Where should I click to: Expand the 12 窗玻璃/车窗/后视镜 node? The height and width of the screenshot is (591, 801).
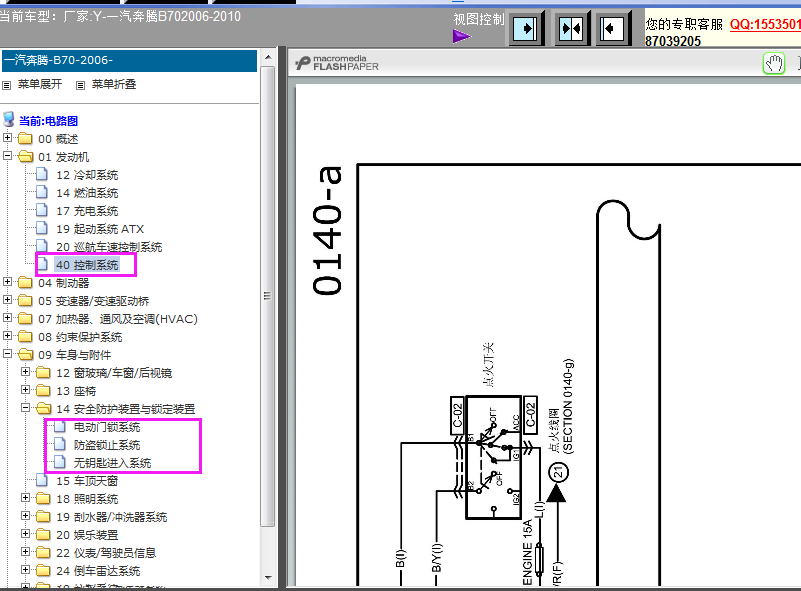click(x=25, y=371)
